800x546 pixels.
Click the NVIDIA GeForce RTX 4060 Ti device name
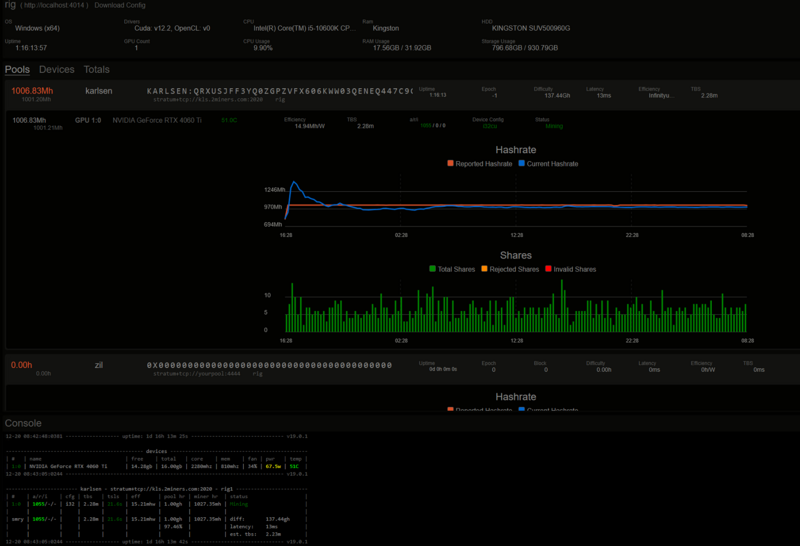click(x=157, y=120)
